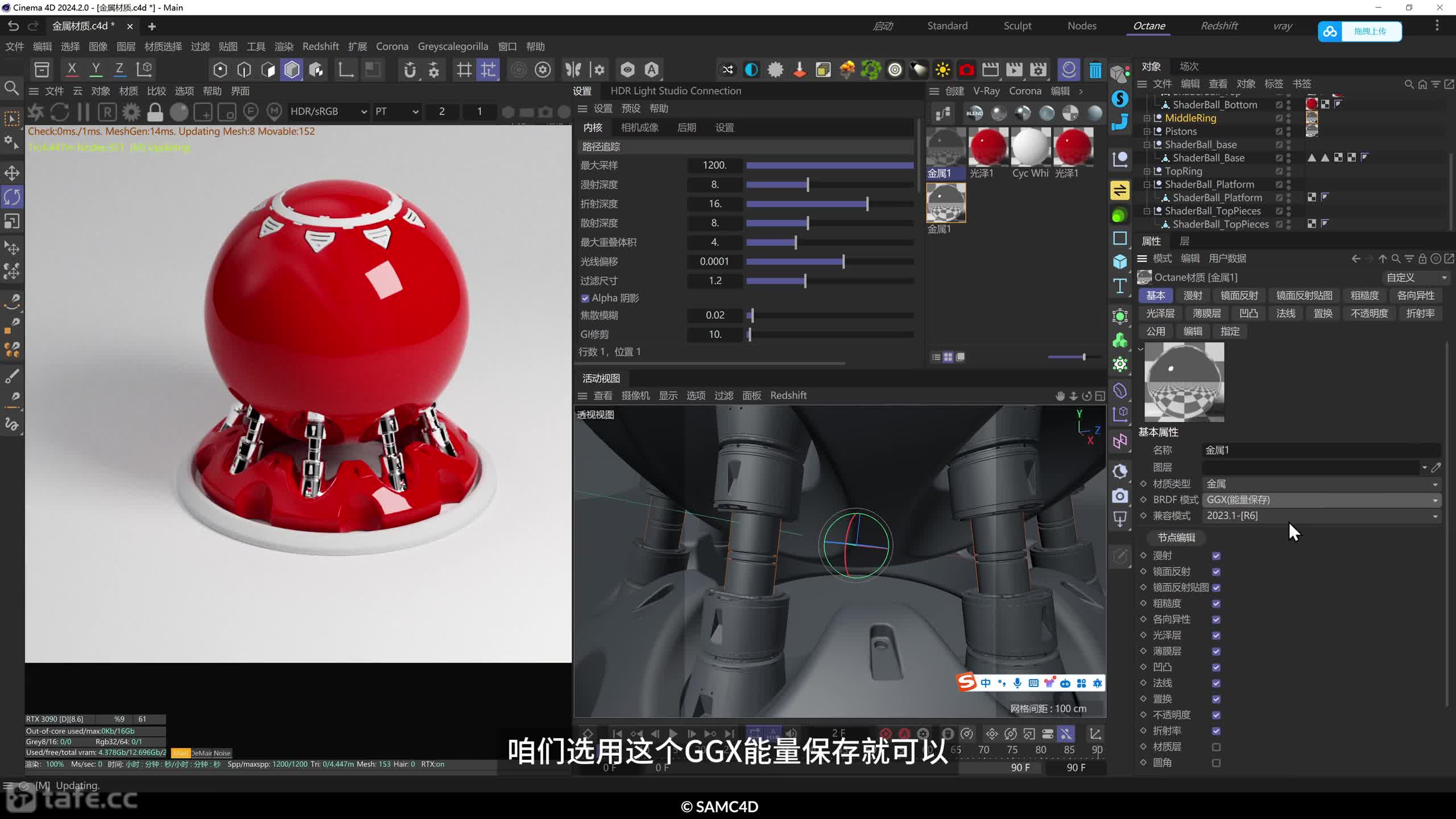1456x819 pixels.
Task: Click the 名称 input field 金属1
Action: coord(1321,450)
